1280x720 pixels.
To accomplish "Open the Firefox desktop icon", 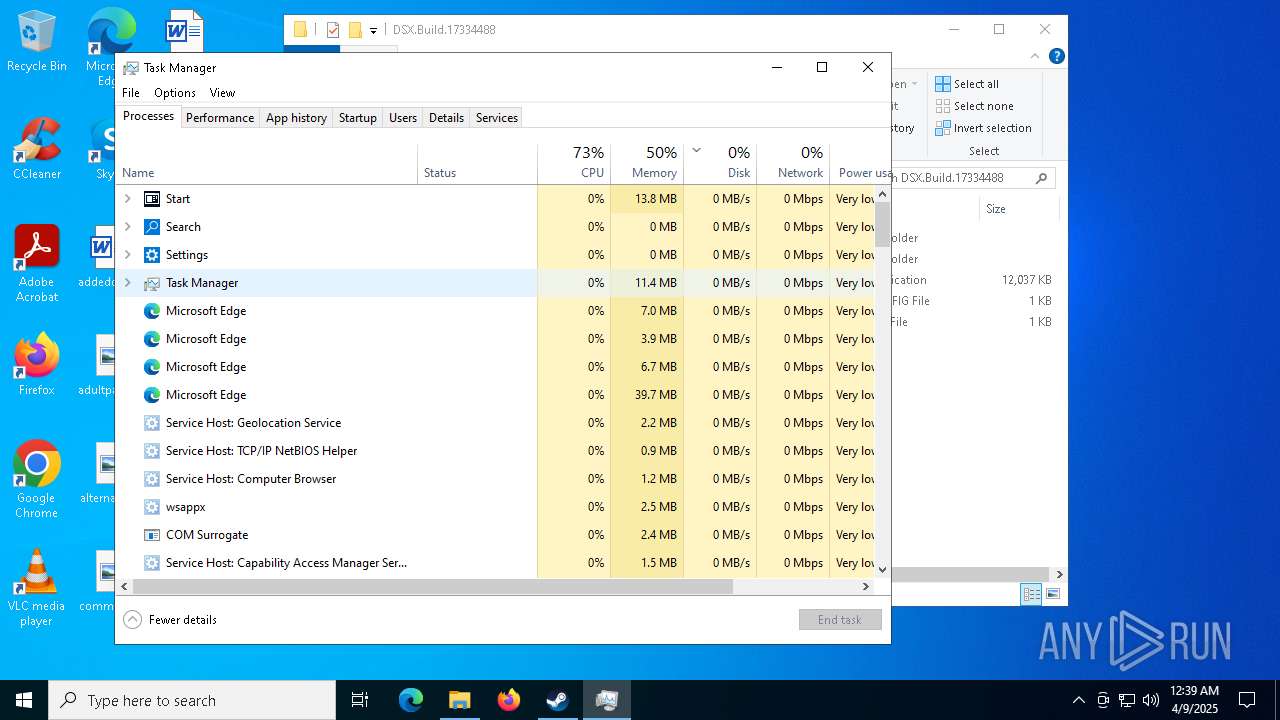I will [36, 365].
